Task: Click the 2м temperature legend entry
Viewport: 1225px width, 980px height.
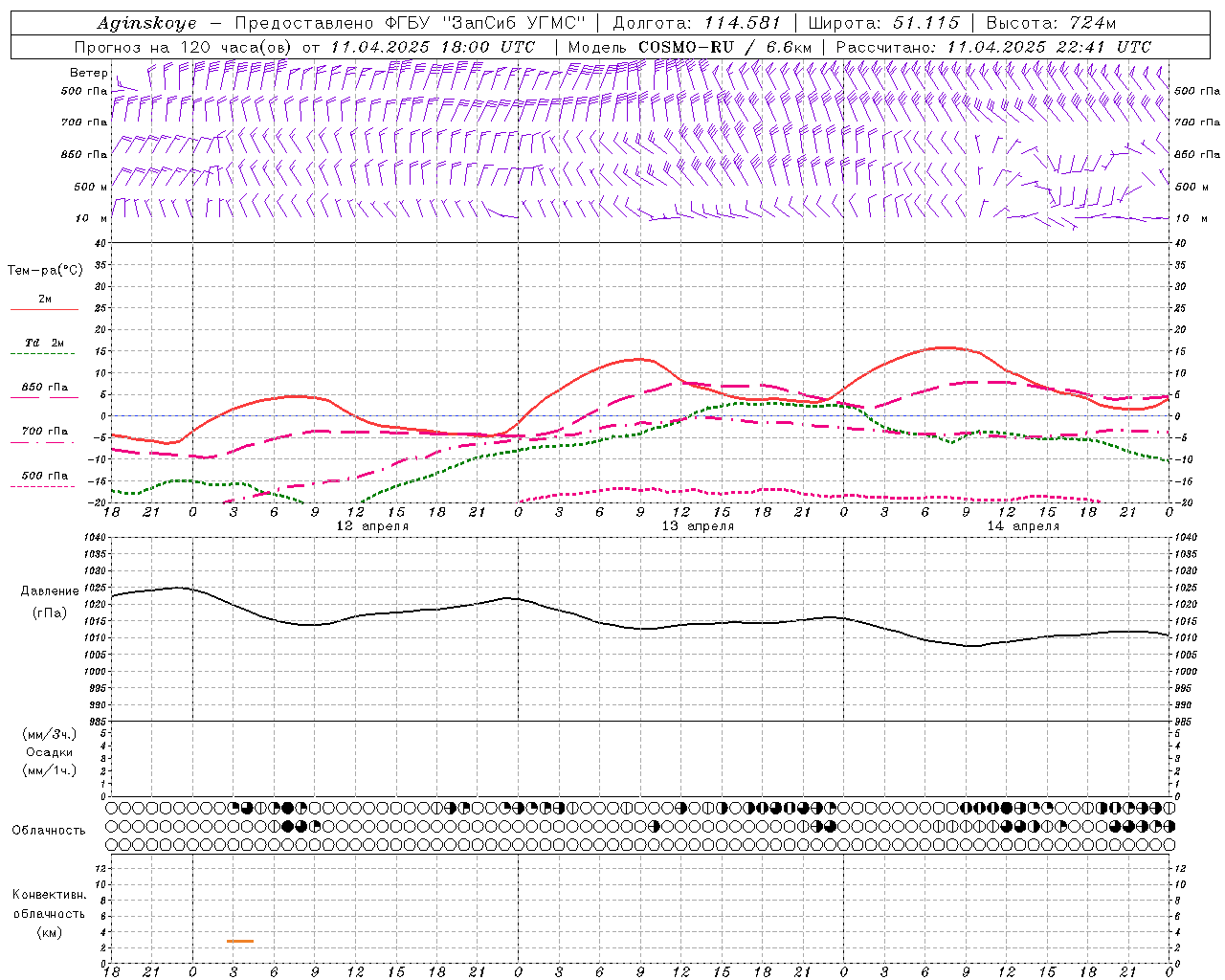Action: (x=45, y=300)
